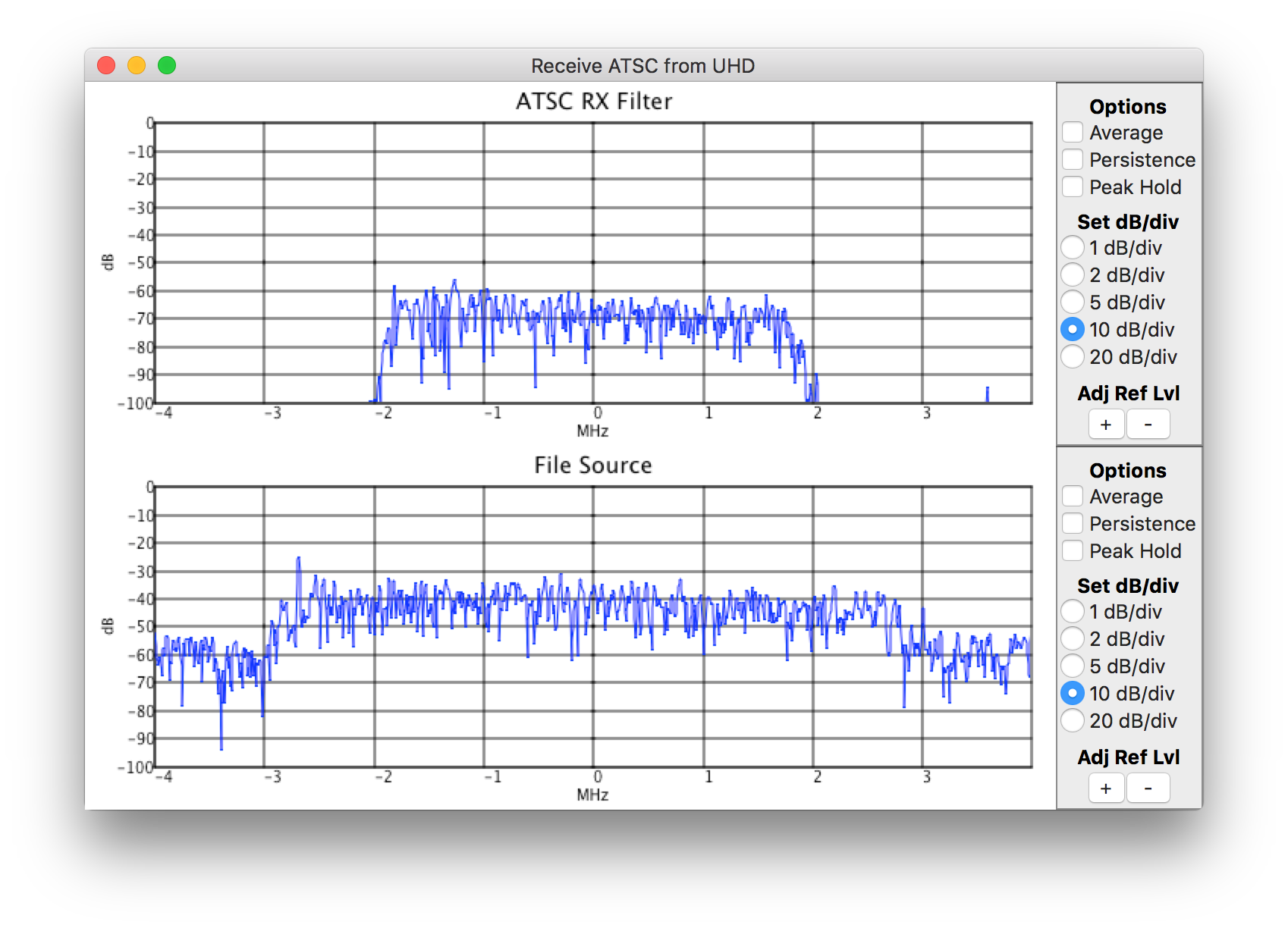Click the lower Options heading
The image size is (1288, 931).
1128,471
